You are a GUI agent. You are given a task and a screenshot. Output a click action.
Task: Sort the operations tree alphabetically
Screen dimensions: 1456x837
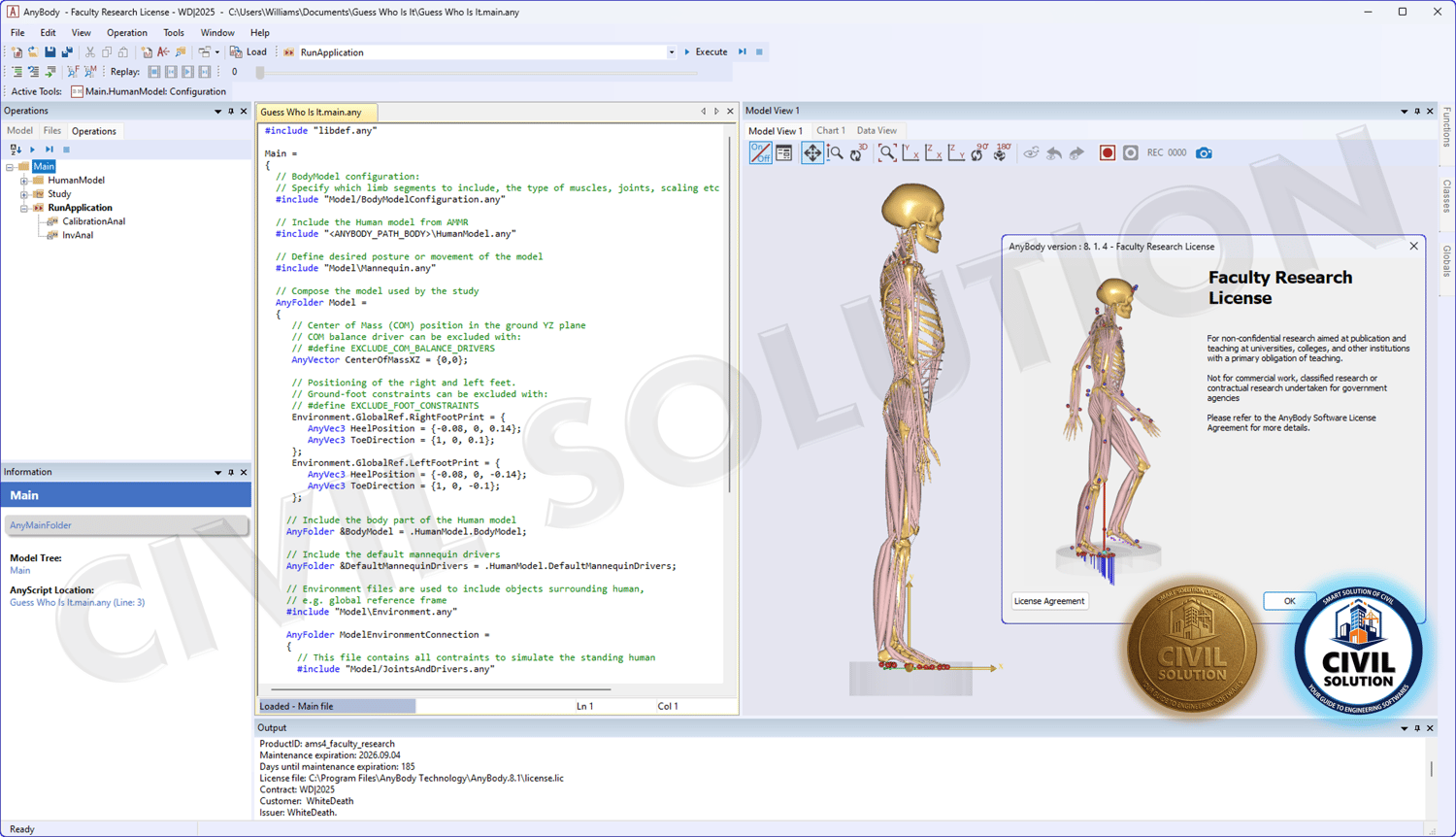pyautogui.click(x=16, y=150)
